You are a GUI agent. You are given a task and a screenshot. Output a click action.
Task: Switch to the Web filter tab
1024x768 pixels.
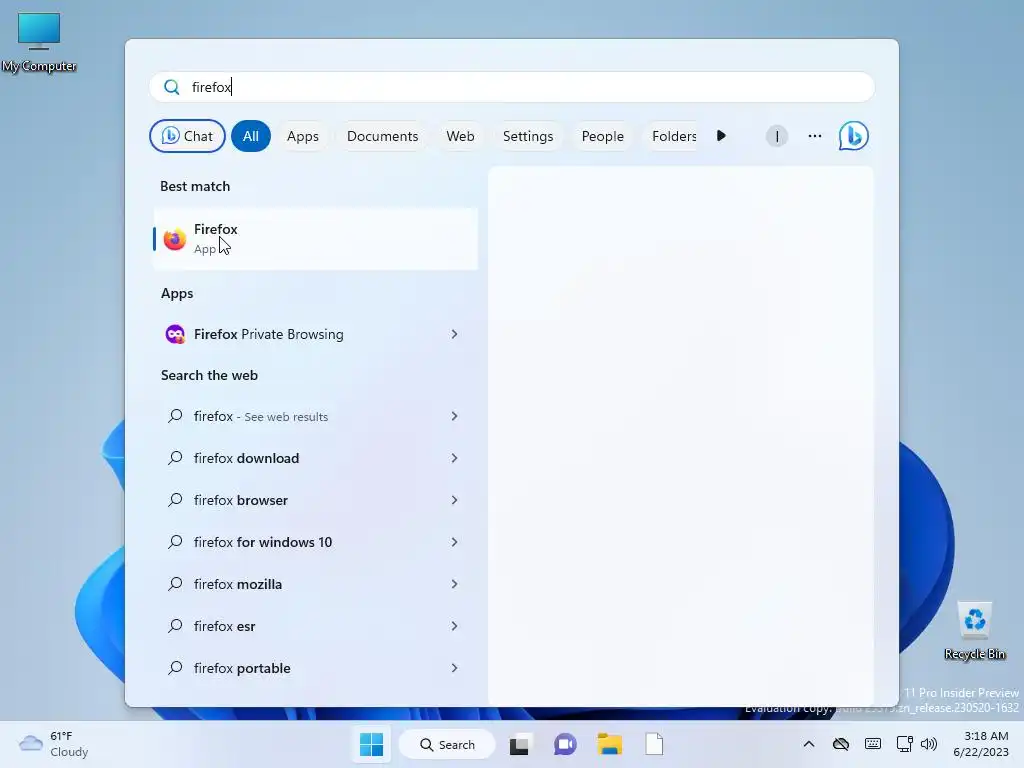460,136
